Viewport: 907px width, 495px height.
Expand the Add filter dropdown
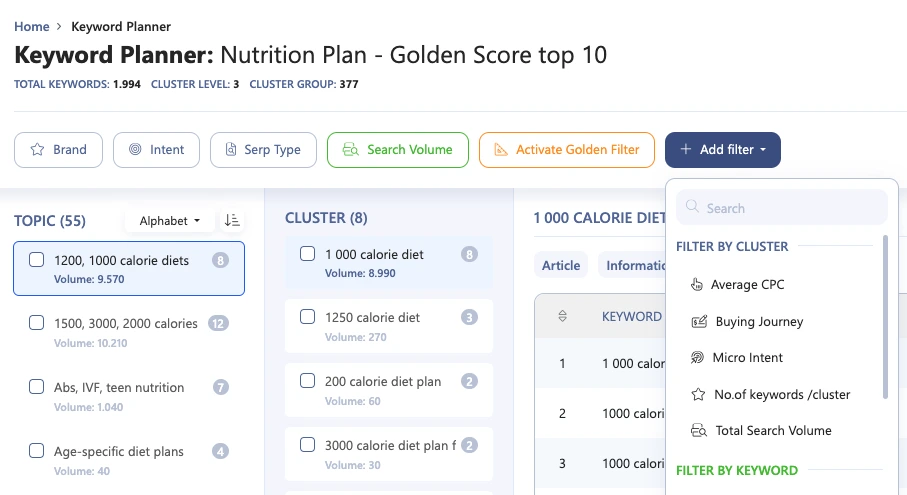point(722,150)
